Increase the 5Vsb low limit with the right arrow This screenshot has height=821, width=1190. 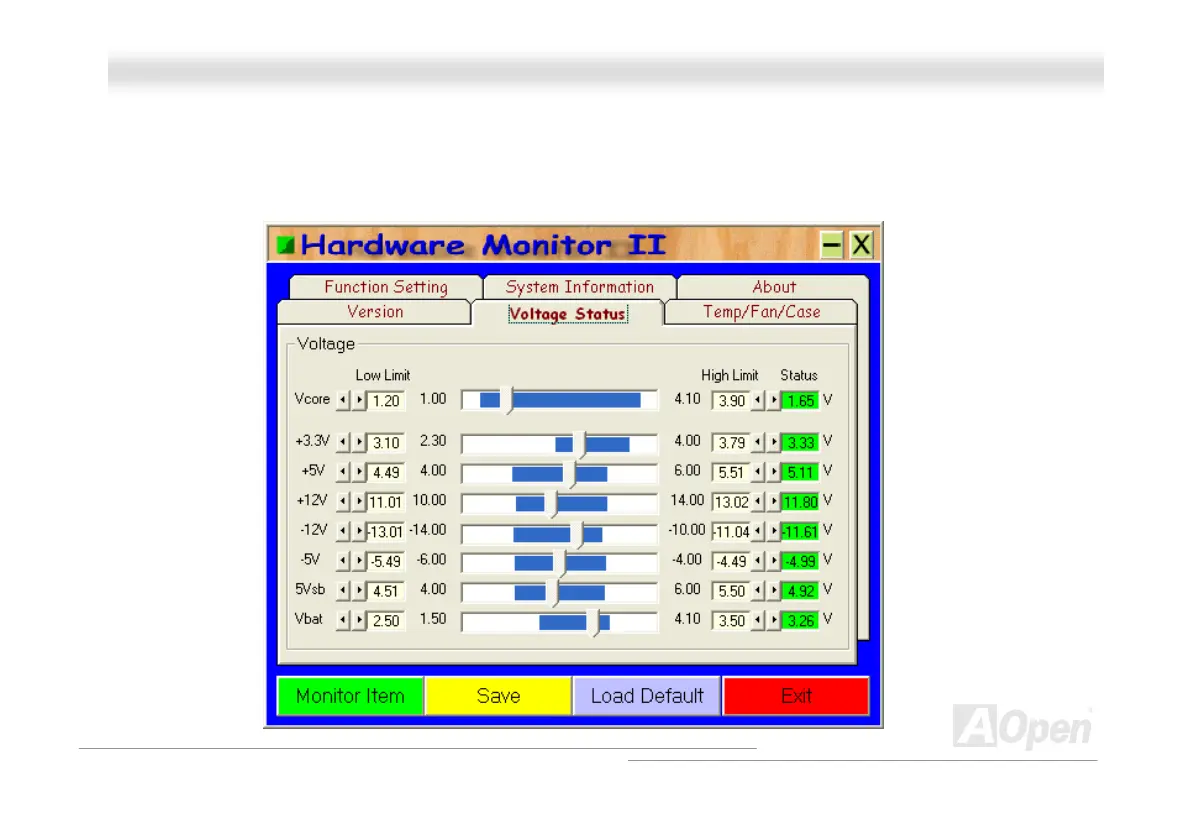360,590
